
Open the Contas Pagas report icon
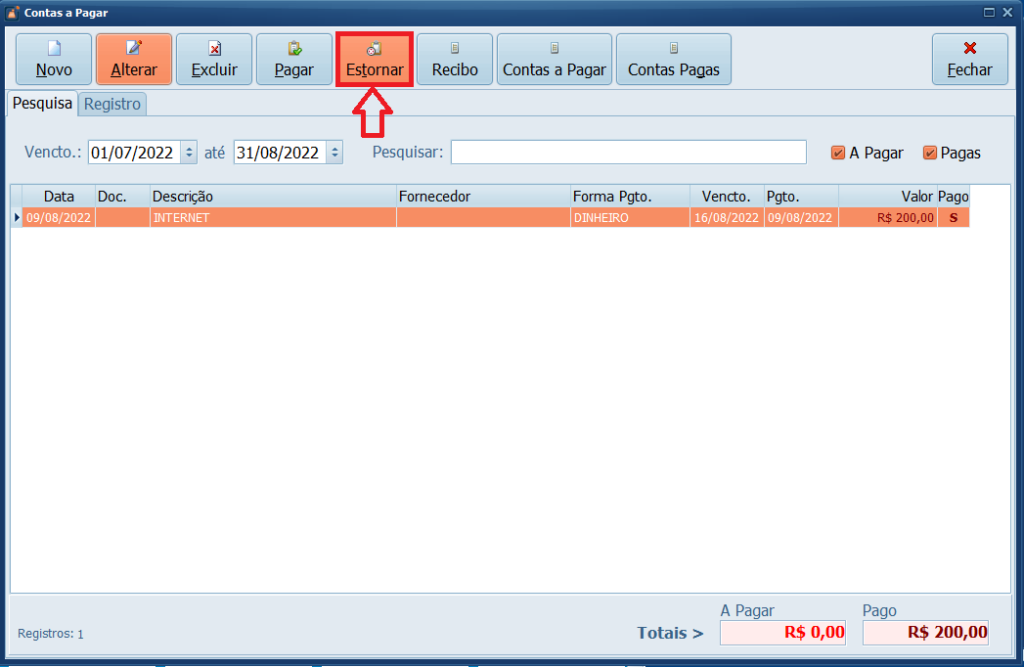[x=673, y=48]
